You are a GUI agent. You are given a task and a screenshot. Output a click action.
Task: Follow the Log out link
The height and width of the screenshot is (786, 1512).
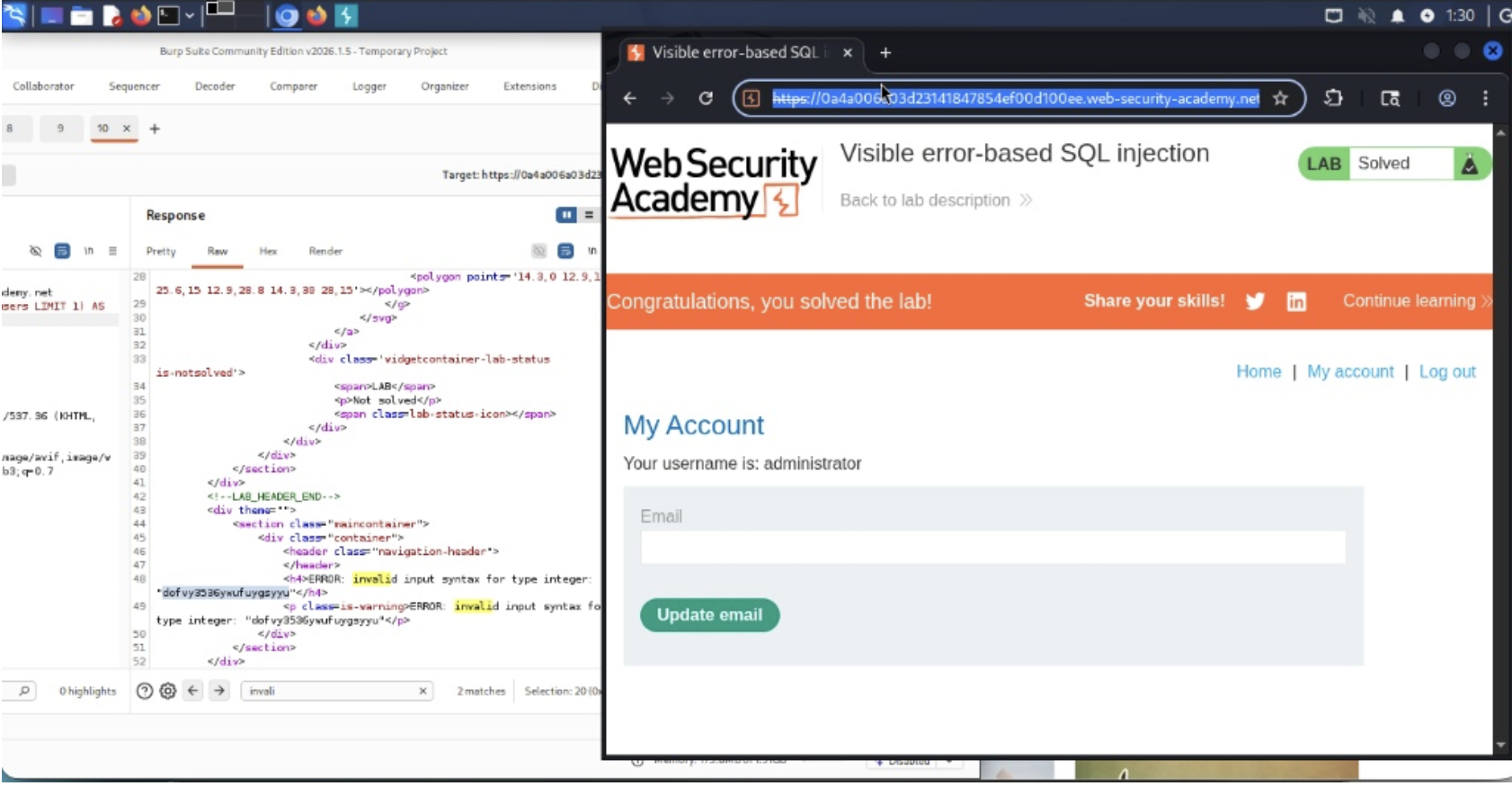click(x=1446, y=371)
